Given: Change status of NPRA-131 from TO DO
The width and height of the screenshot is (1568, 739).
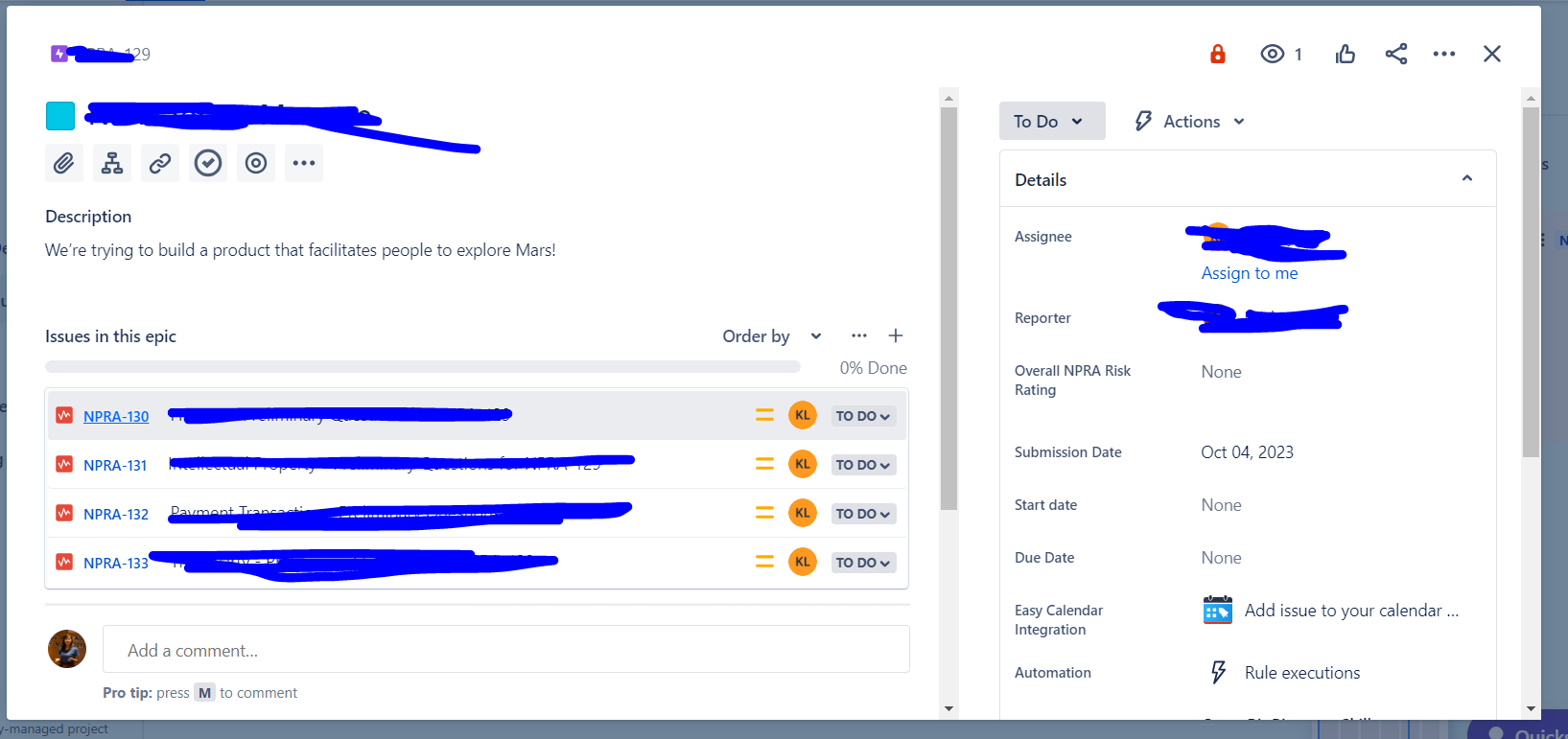Looking at the screenshot, I should pos(863,465).
